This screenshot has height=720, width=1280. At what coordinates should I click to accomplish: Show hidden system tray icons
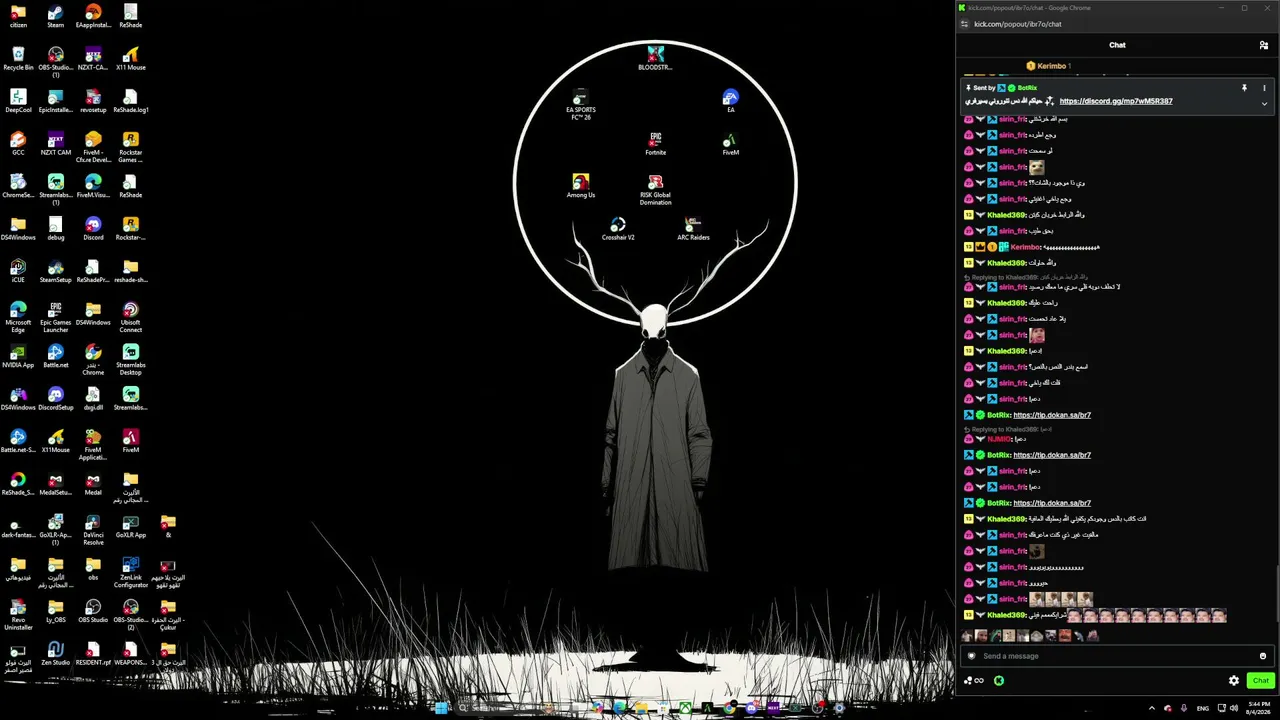[1151, 708]
